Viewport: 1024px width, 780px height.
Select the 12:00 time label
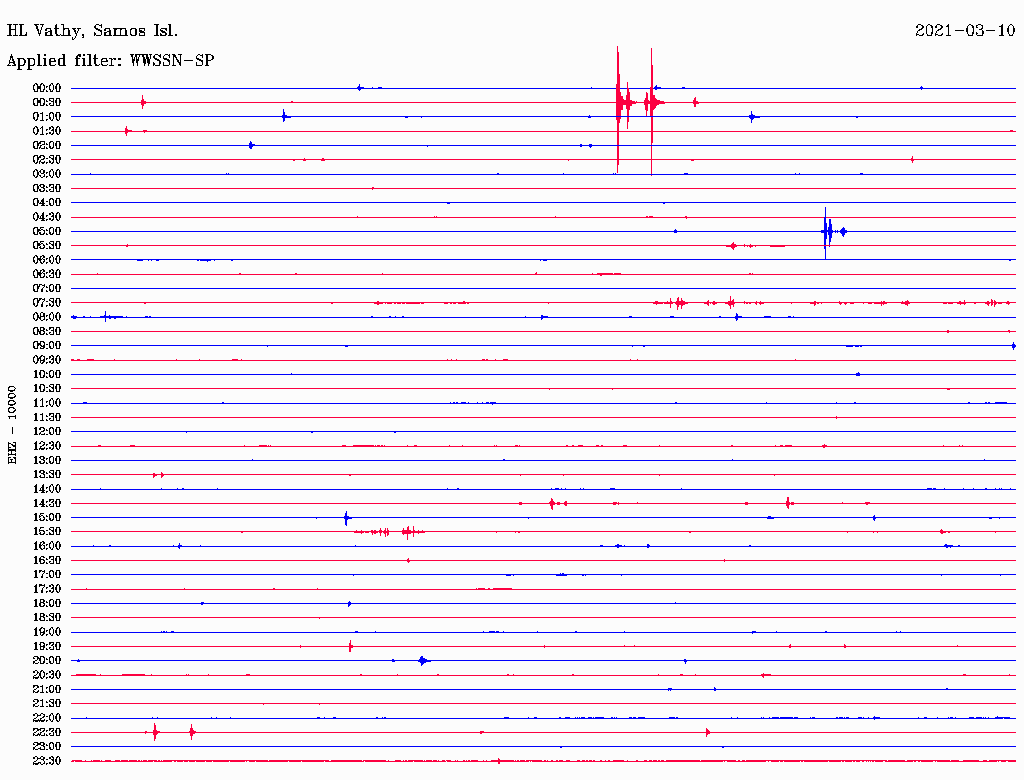coord(47,432)
